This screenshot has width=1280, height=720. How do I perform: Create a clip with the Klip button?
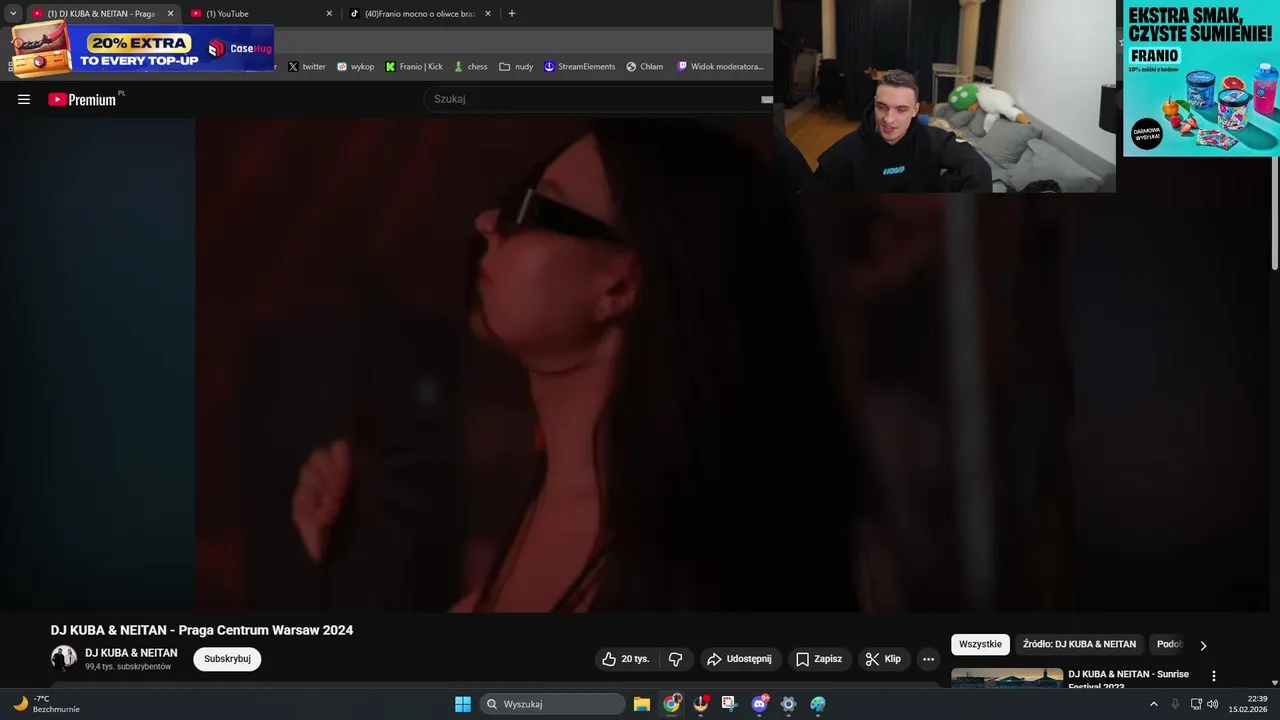tap(884, 659)
